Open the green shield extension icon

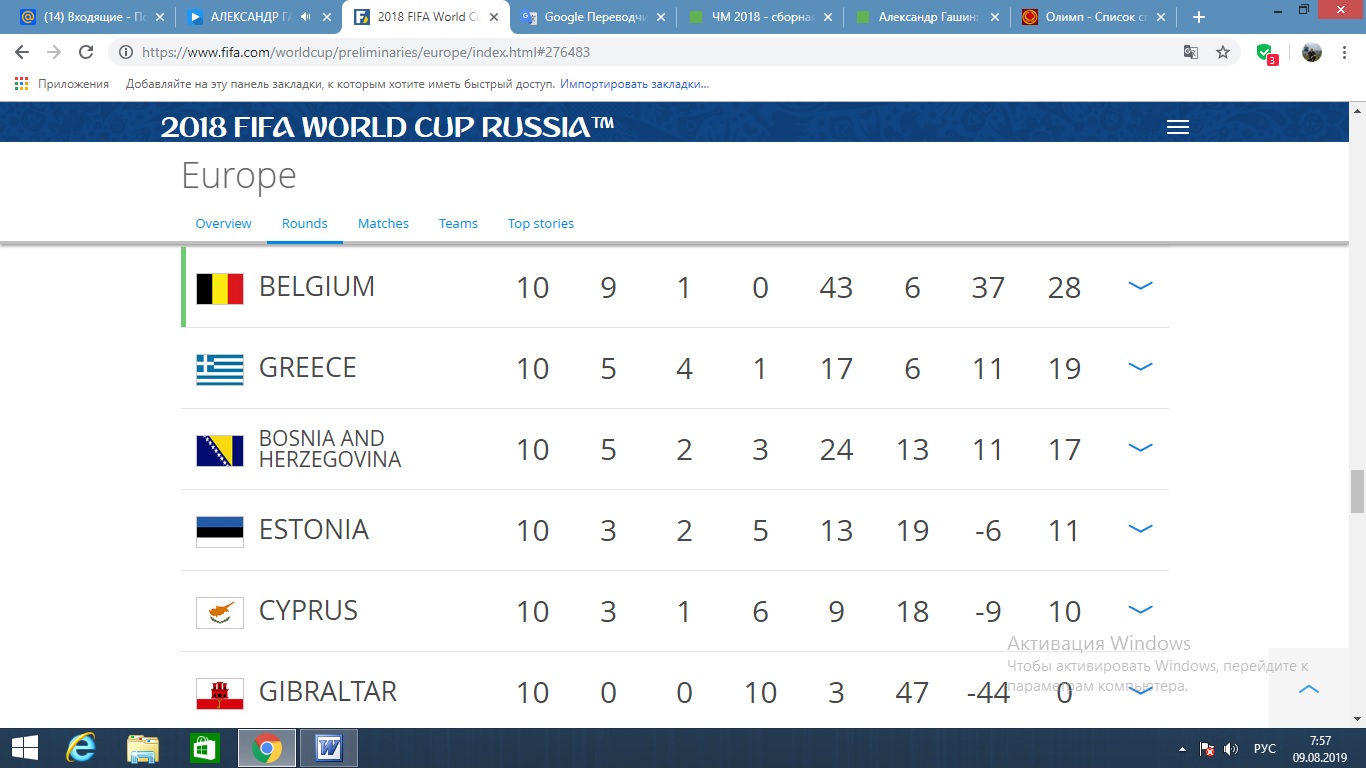click(x=1266, y=54)
